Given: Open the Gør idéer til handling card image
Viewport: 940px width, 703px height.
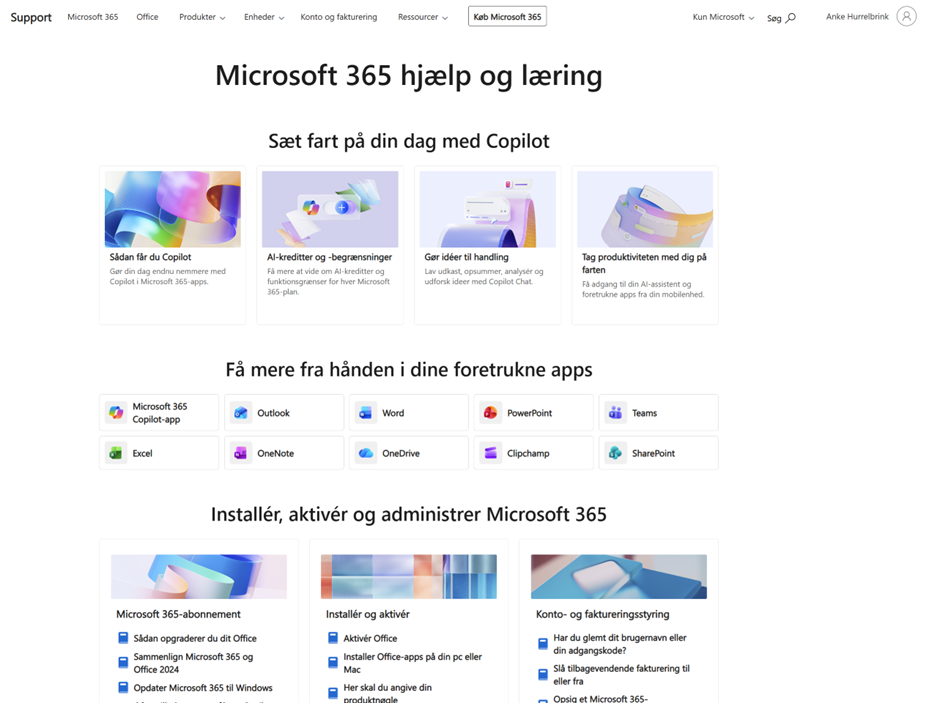Looking at the screenshot, I should [487, 209].
